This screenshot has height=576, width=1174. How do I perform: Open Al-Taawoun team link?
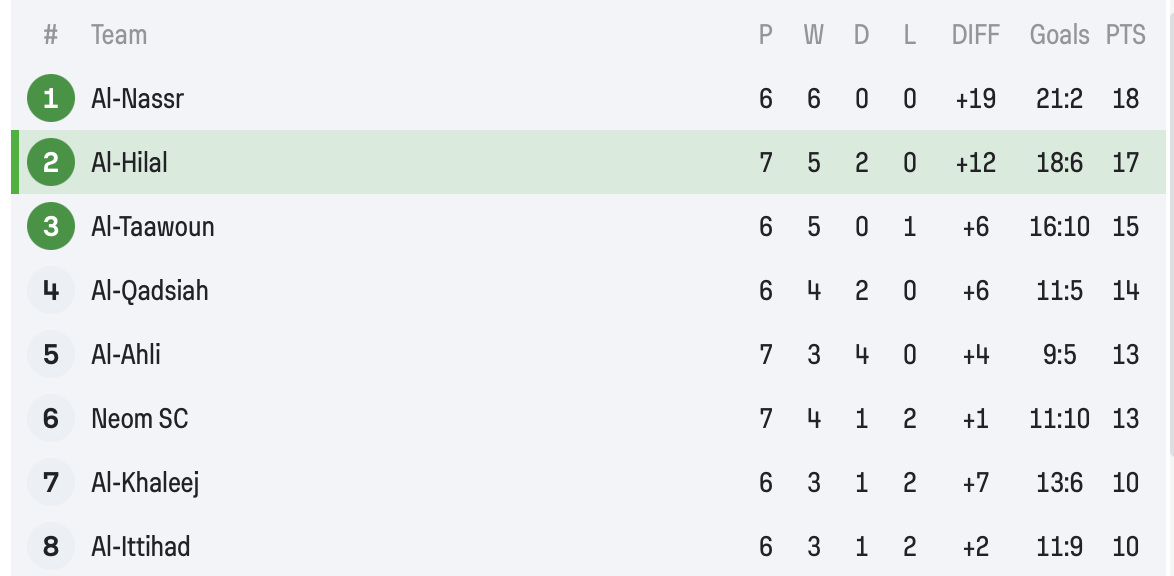(x=152, y=227)
